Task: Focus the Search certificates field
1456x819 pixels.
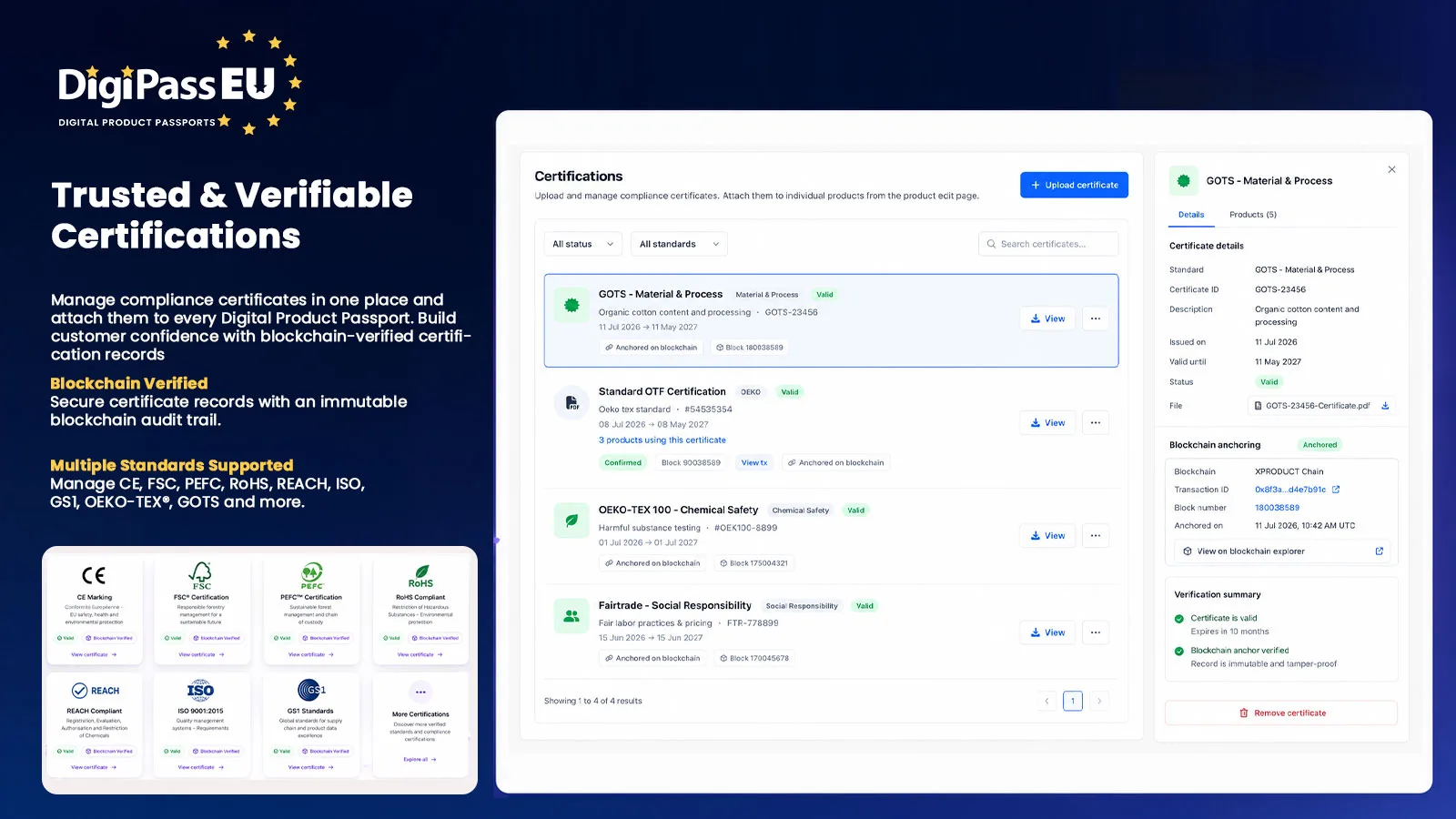Action: tap(1048, 244)
